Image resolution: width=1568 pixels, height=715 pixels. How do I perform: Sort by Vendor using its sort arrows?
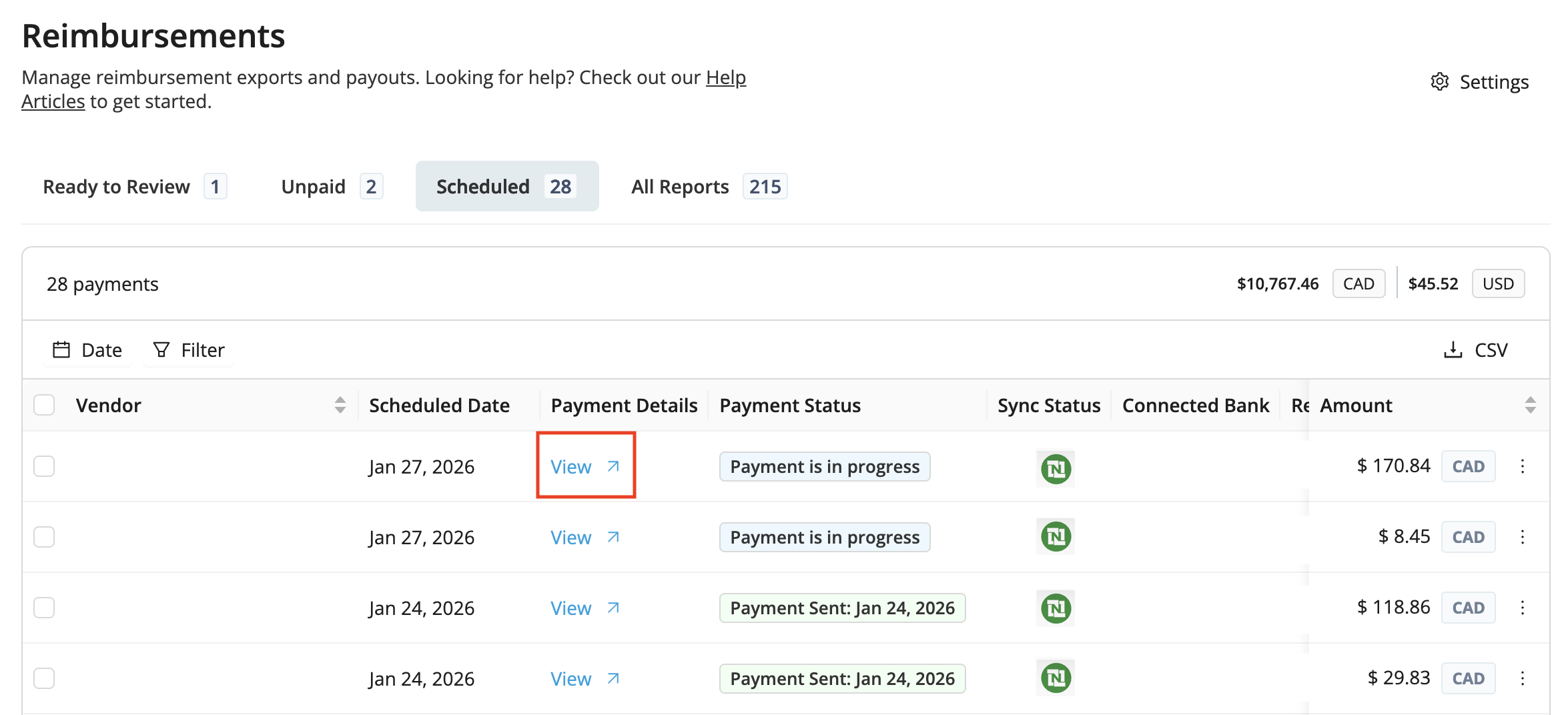(x=340, y=404)
